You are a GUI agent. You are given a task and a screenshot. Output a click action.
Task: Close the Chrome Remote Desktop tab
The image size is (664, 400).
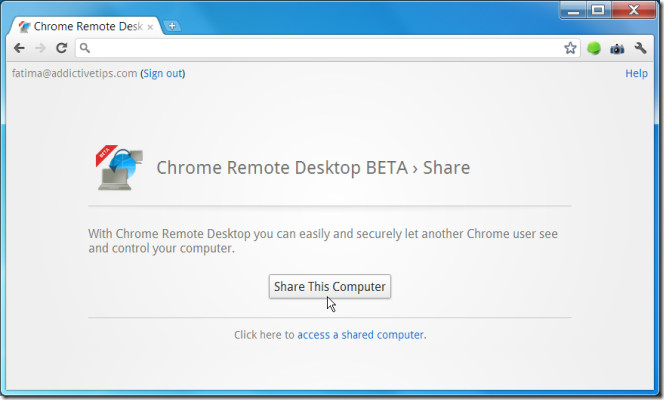pos(151,25)
